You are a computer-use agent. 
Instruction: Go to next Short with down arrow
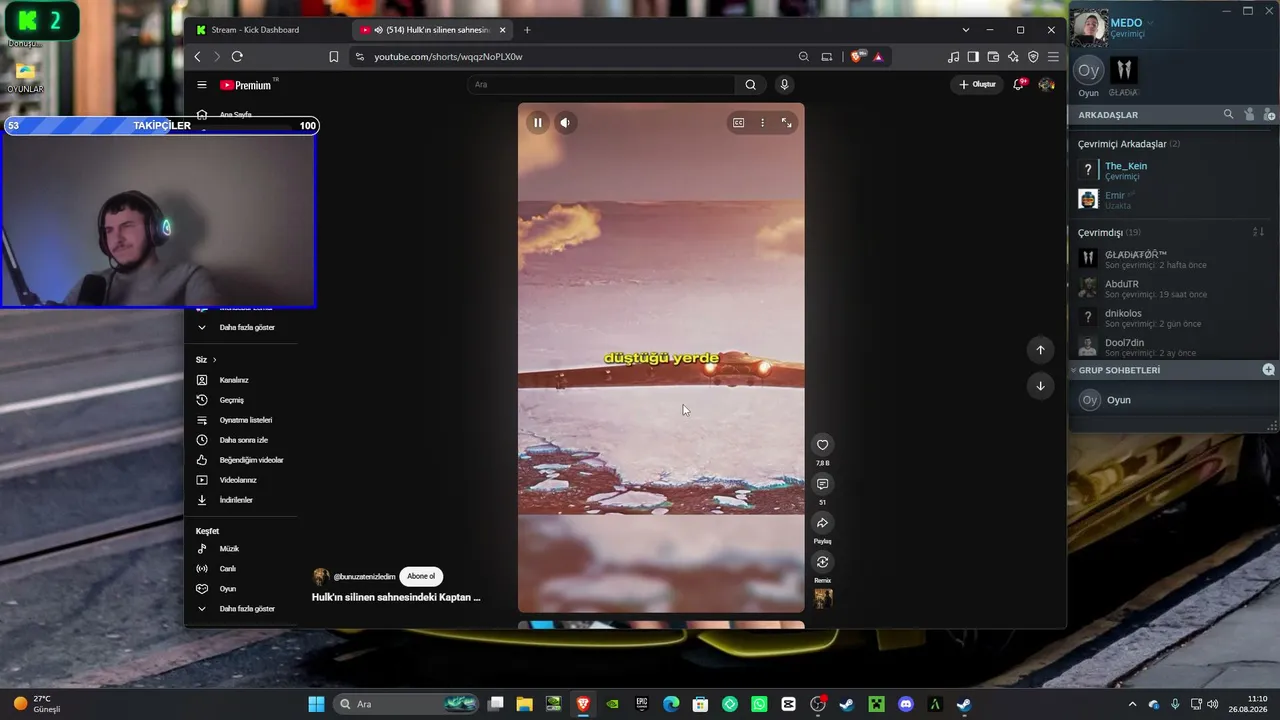click(x=1040, y=386)
